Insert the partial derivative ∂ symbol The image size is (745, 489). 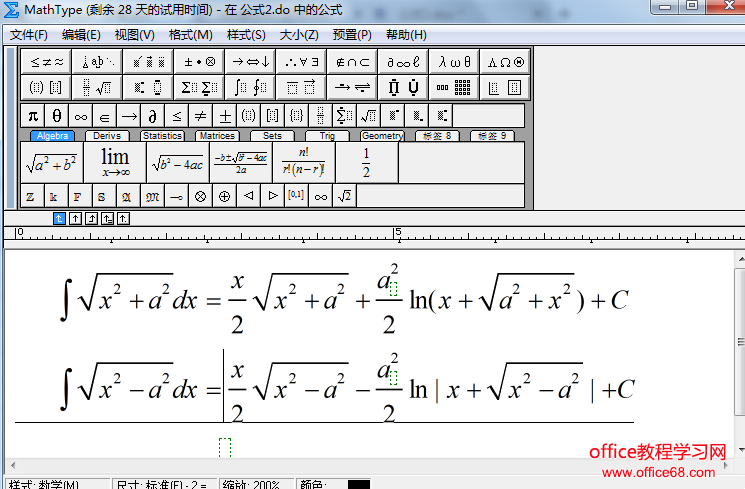pos(153,115)
